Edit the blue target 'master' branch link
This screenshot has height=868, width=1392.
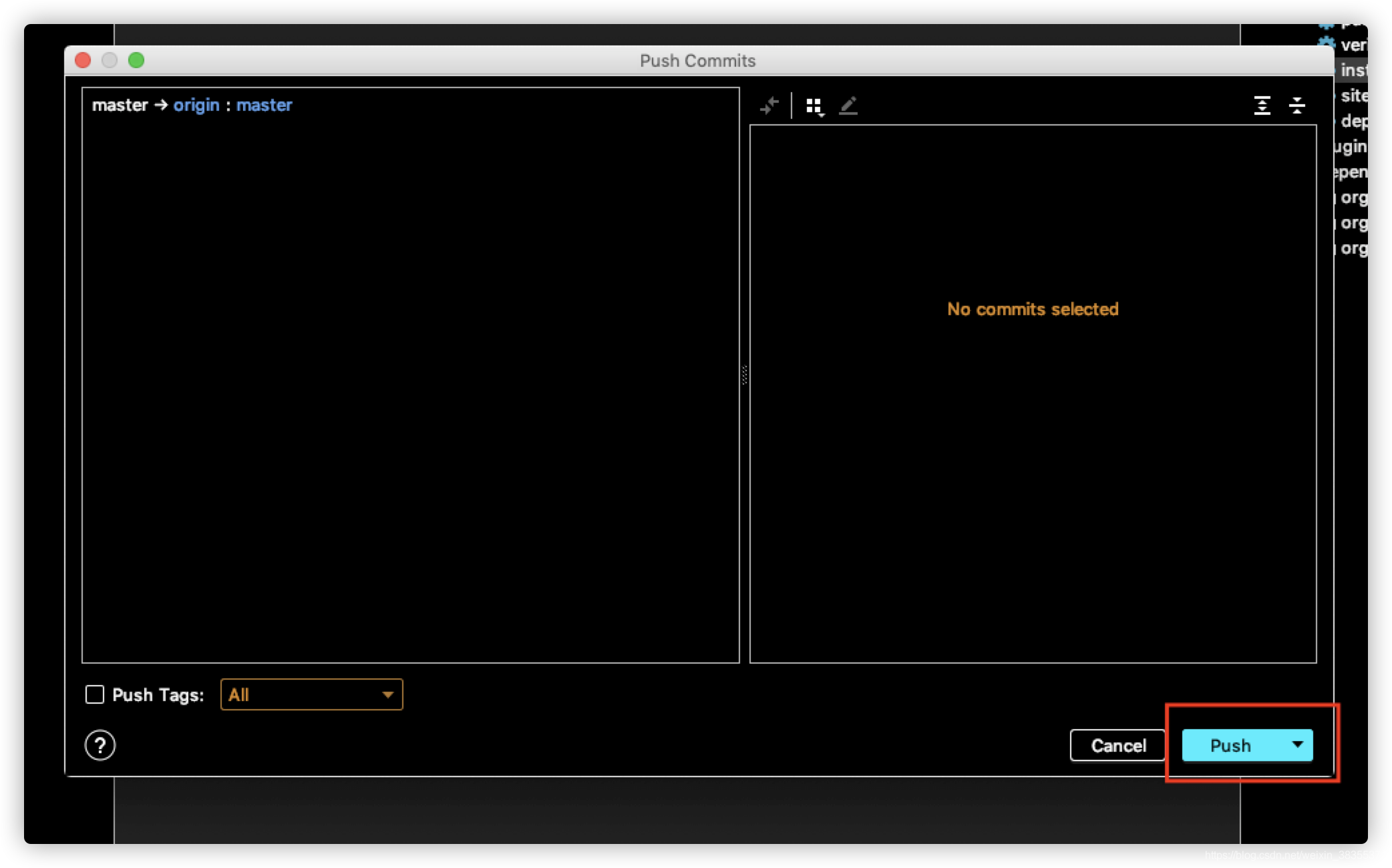click(x=264, y=105)
